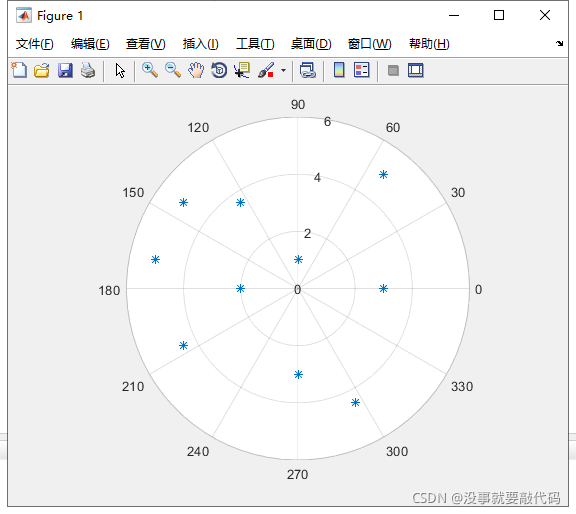
Task: Open the 文件(F) menu
Action: pyautogui.click(x=35, y=44)
